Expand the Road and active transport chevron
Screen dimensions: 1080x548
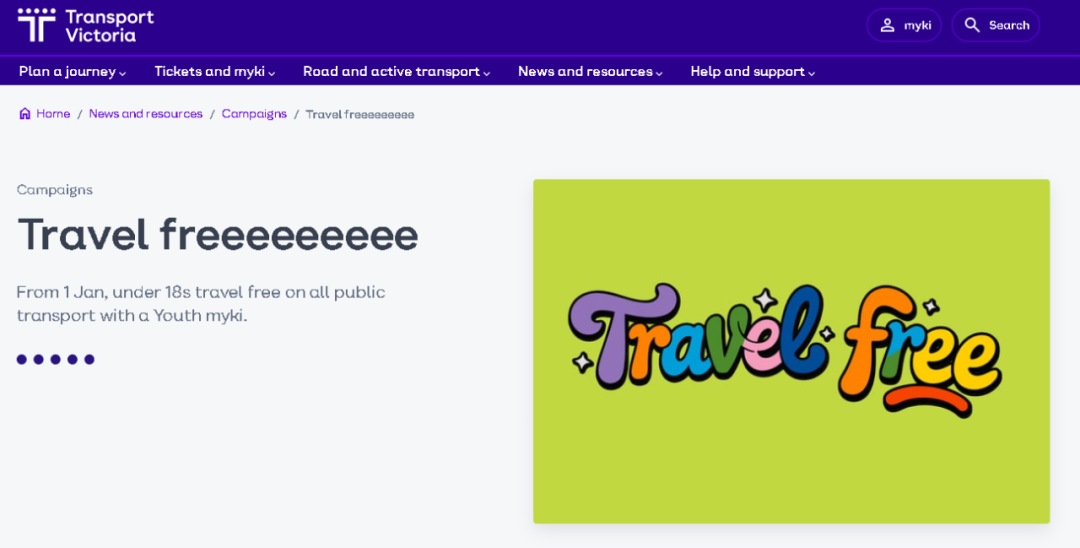tap(487, 73)
